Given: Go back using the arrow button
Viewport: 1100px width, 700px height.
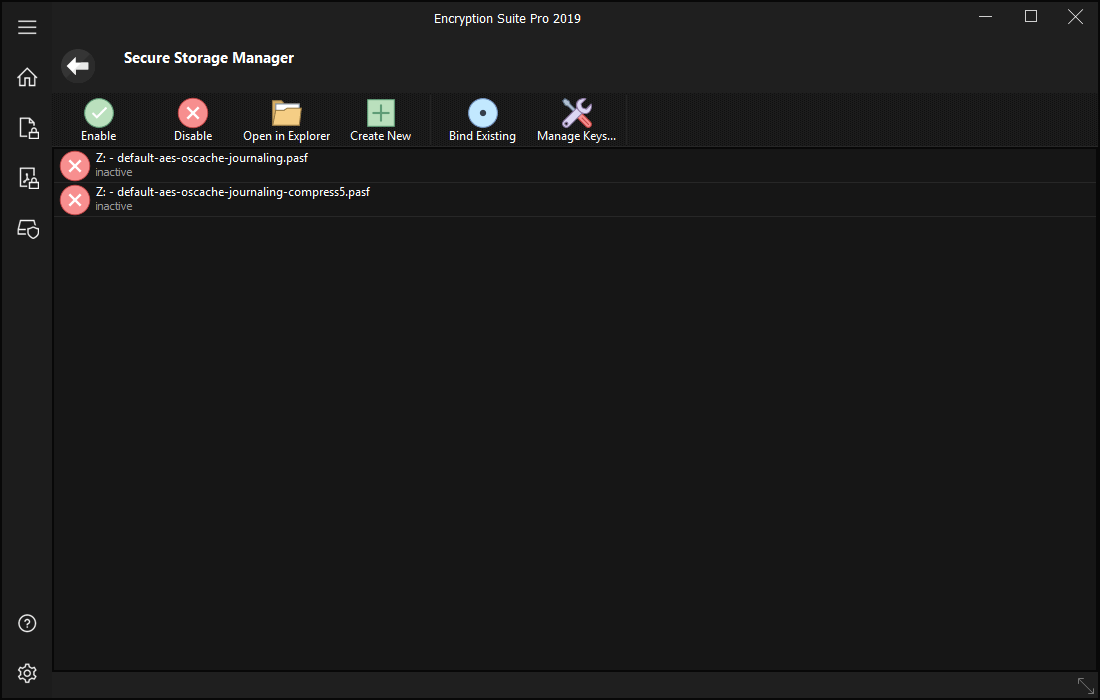Looking at the screenshot, I should 78,66.
